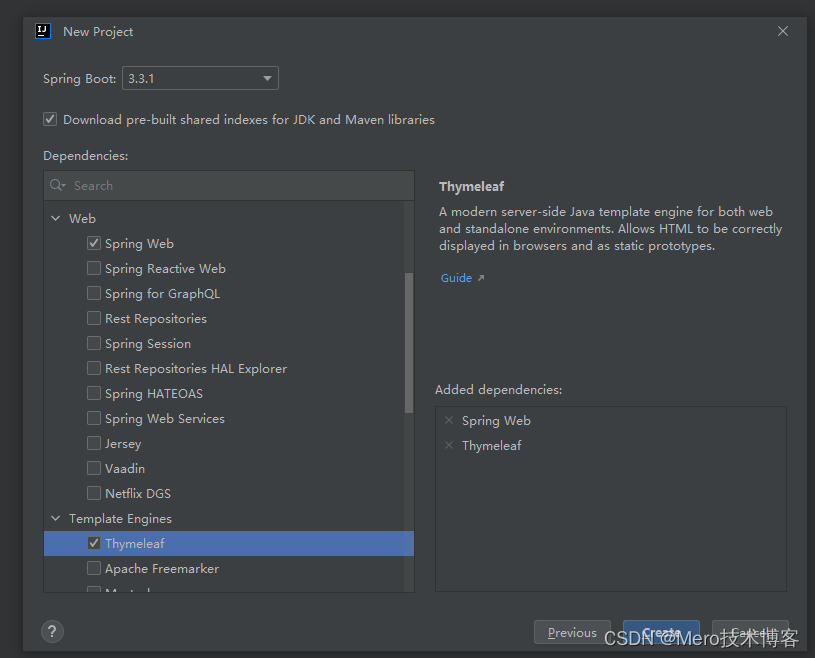
Task: Check Spring for GraphQL dependency
Action: (94, 293)
